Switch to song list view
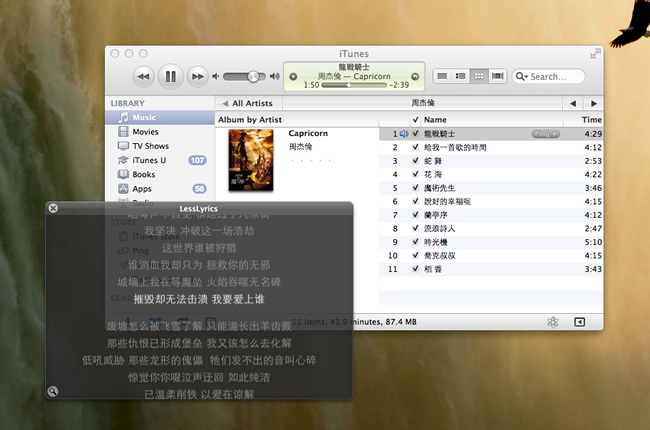 [x=442, y=76]
